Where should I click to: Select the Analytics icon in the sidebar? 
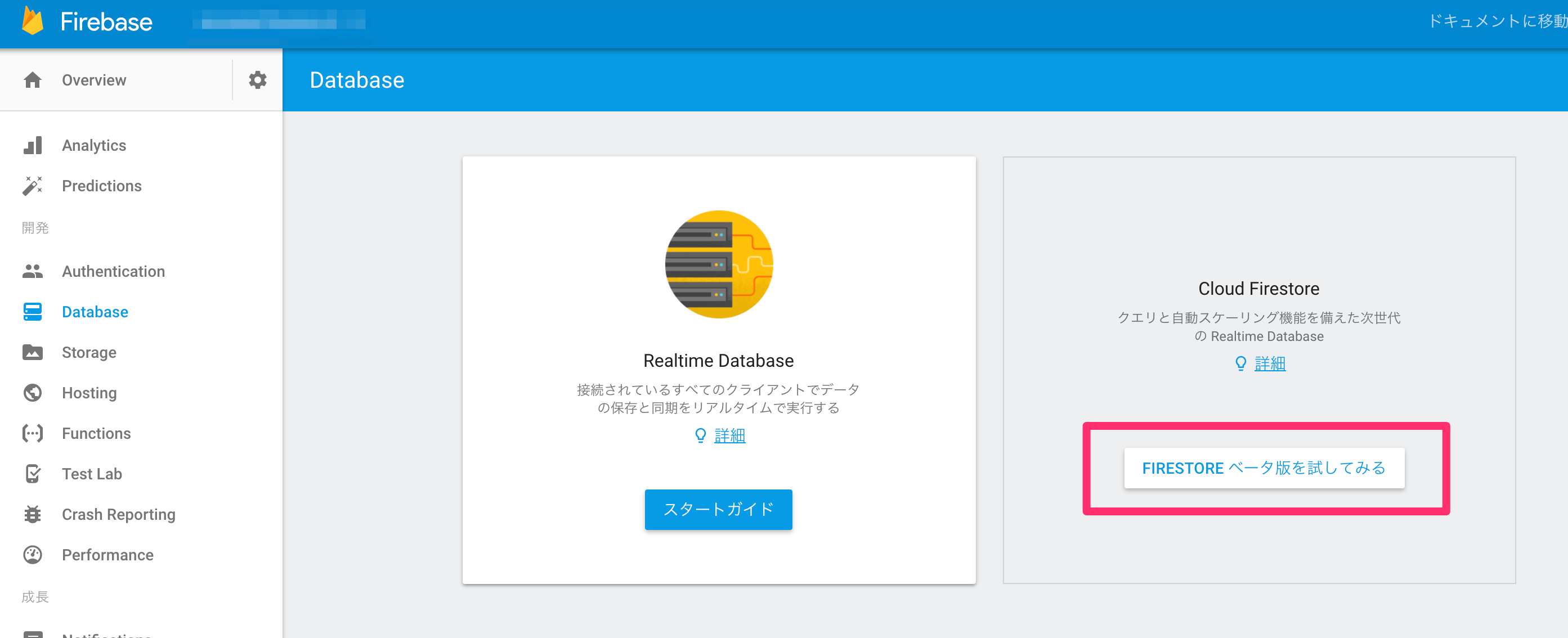coord(32,145)
